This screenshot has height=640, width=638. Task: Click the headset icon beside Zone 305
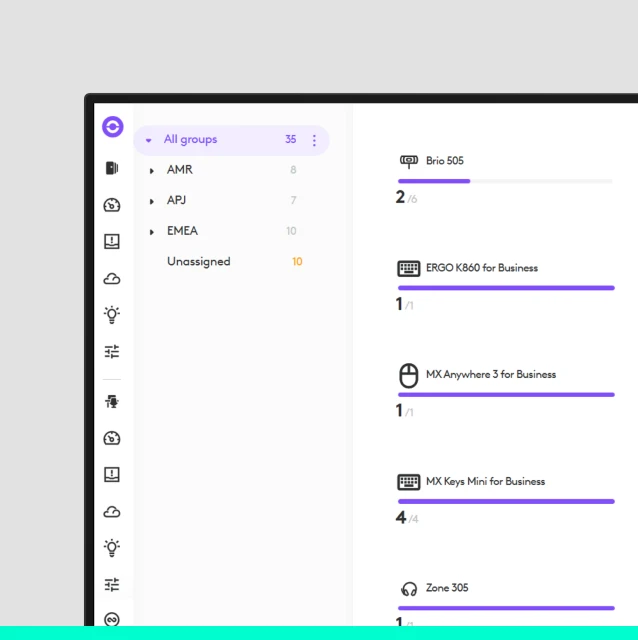pos(409,589)
